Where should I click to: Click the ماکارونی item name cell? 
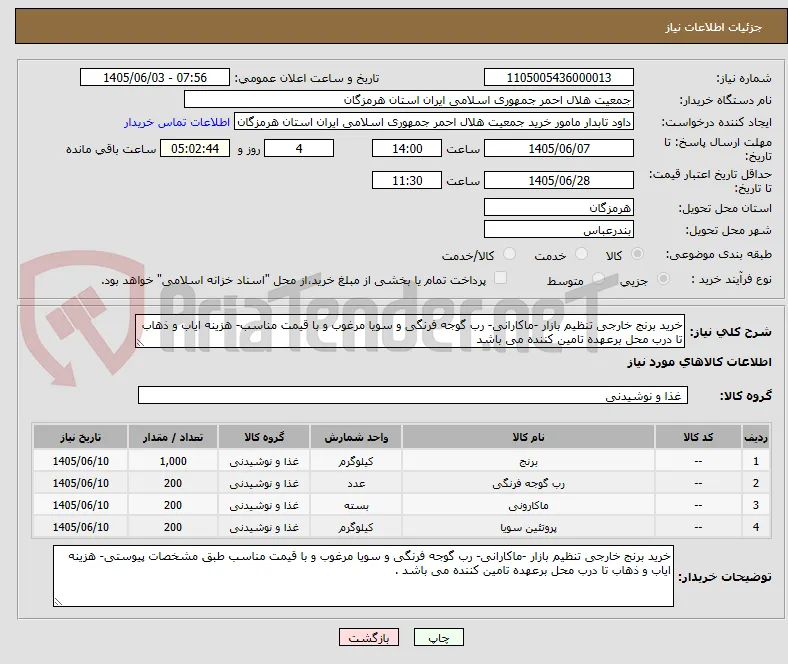(528, 505)
